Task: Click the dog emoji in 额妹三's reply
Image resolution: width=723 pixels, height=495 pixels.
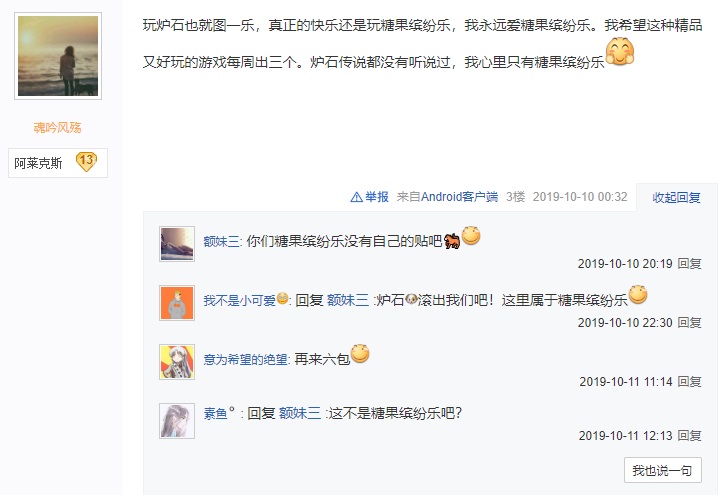Action: (452, 241)
